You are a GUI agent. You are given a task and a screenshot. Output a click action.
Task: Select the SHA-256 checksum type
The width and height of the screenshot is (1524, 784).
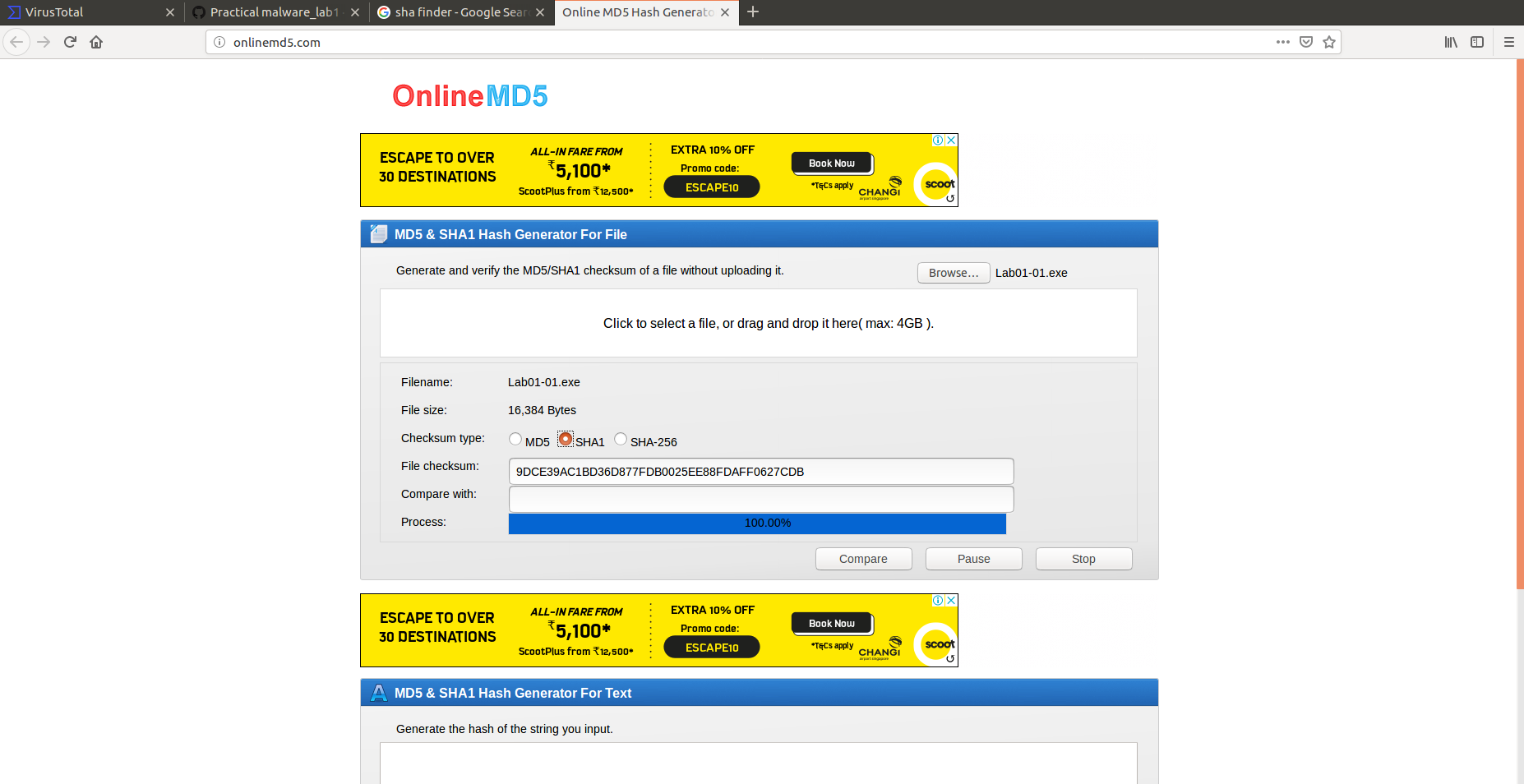[x=621, y=439]
